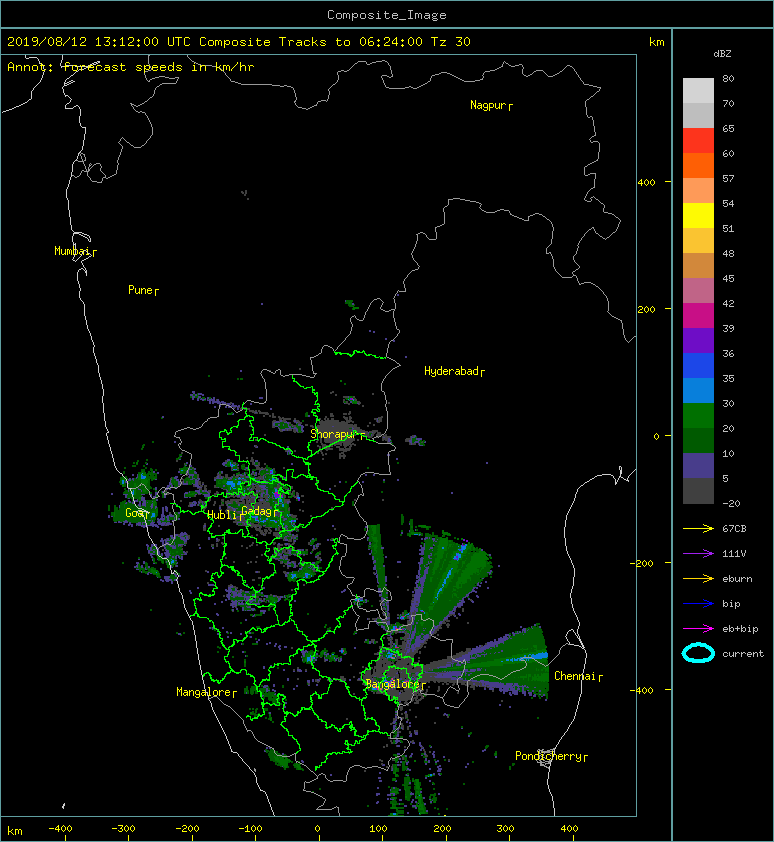
Task: Click the -100 tick on horizontal km axis
Action: click(250, 829)
